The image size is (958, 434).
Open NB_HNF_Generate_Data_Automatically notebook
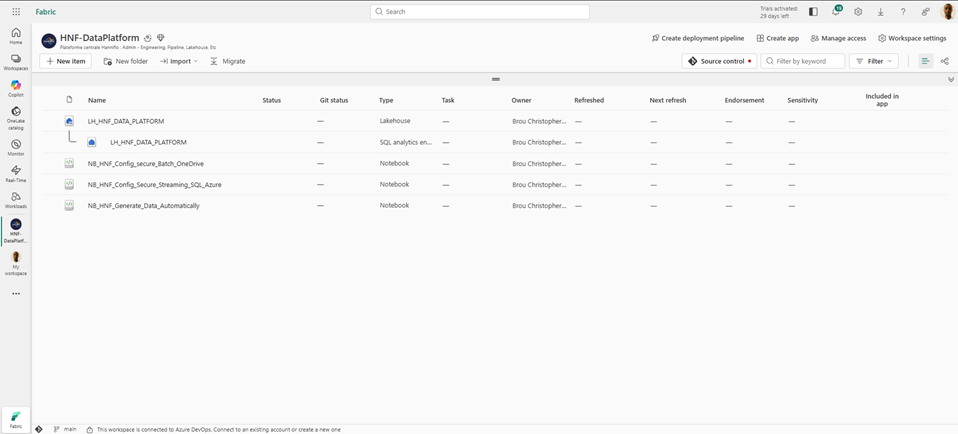[x=143, y=206]
